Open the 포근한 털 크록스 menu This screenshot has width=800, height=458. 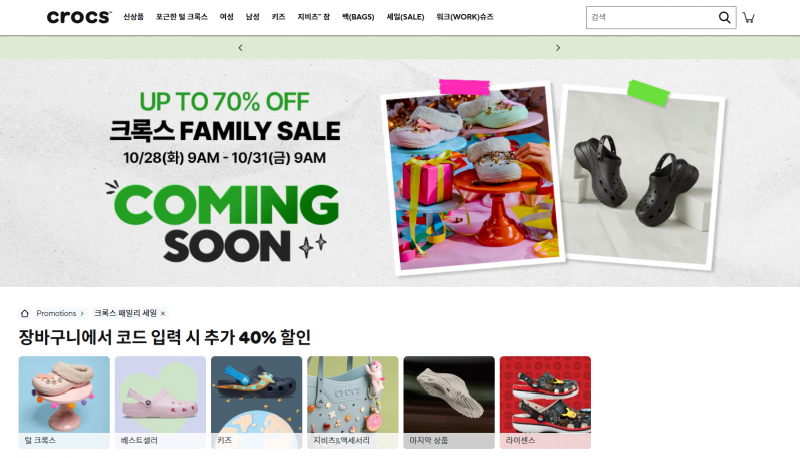(182, 17)
